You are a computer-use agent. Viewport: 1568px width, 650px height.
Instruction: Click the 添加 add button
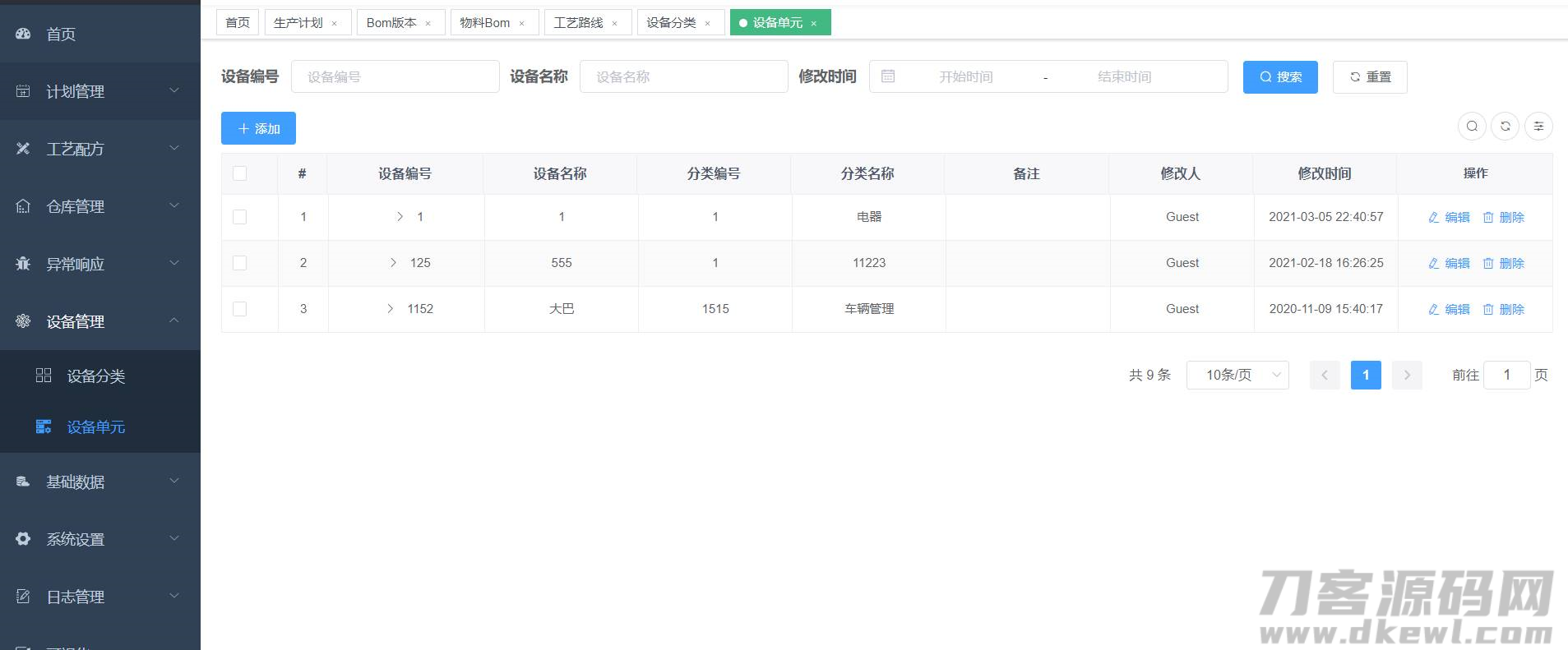(258, 128)
